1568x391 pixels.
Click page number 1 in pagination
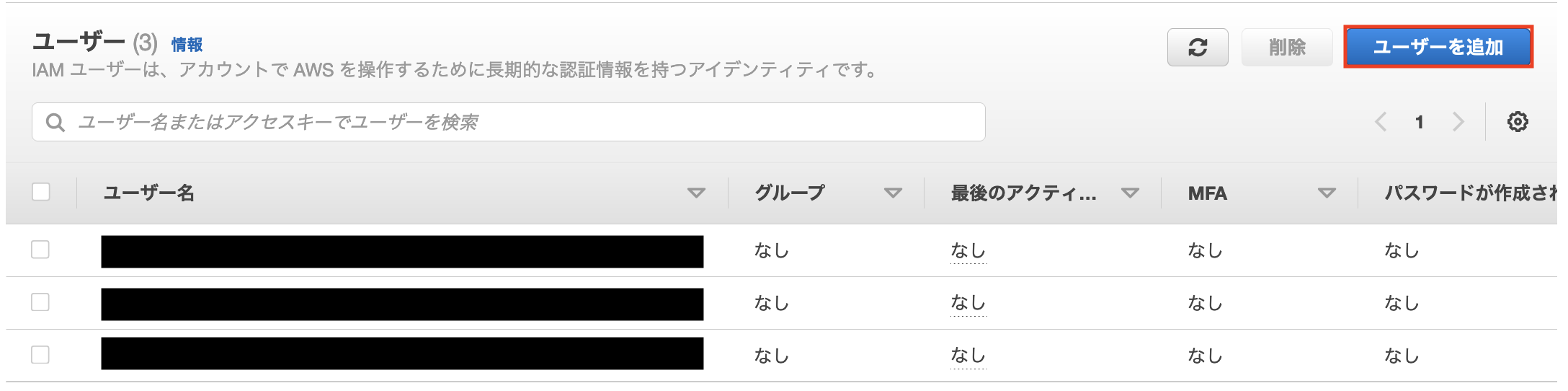[x=1419, y=123]
